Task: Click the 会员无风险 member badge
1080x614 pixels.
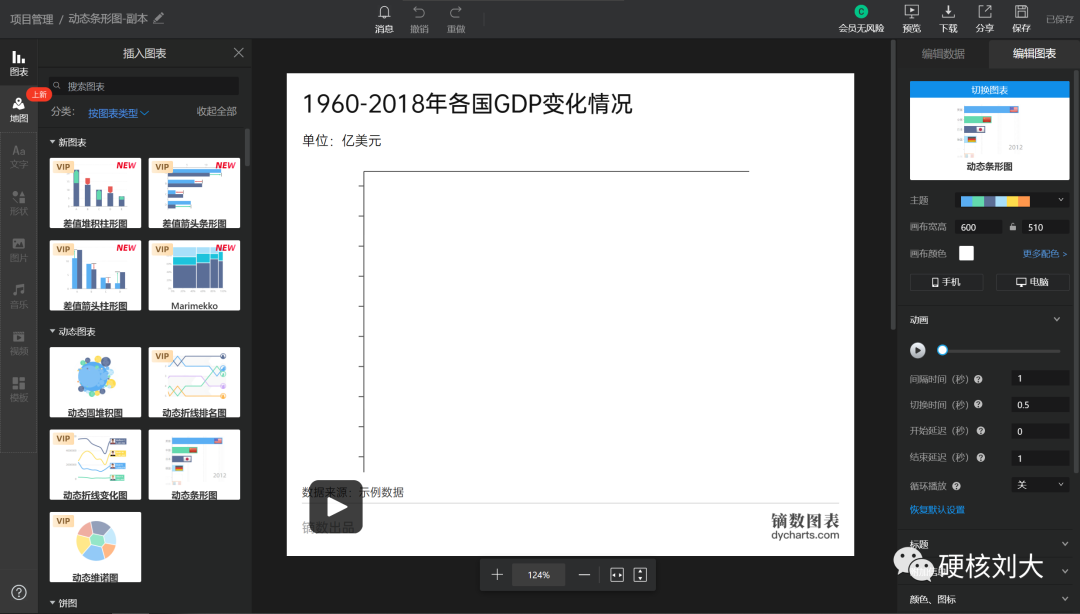Action: click(x=861, y=19)
